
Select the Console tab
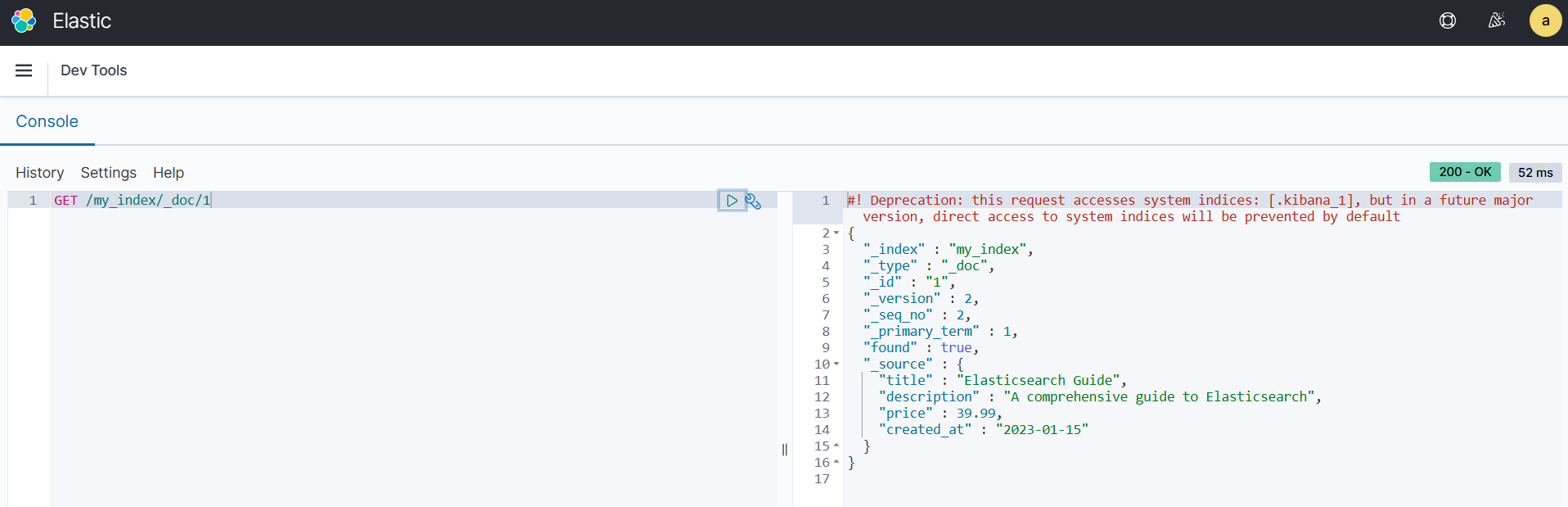(x=47, y=121)
